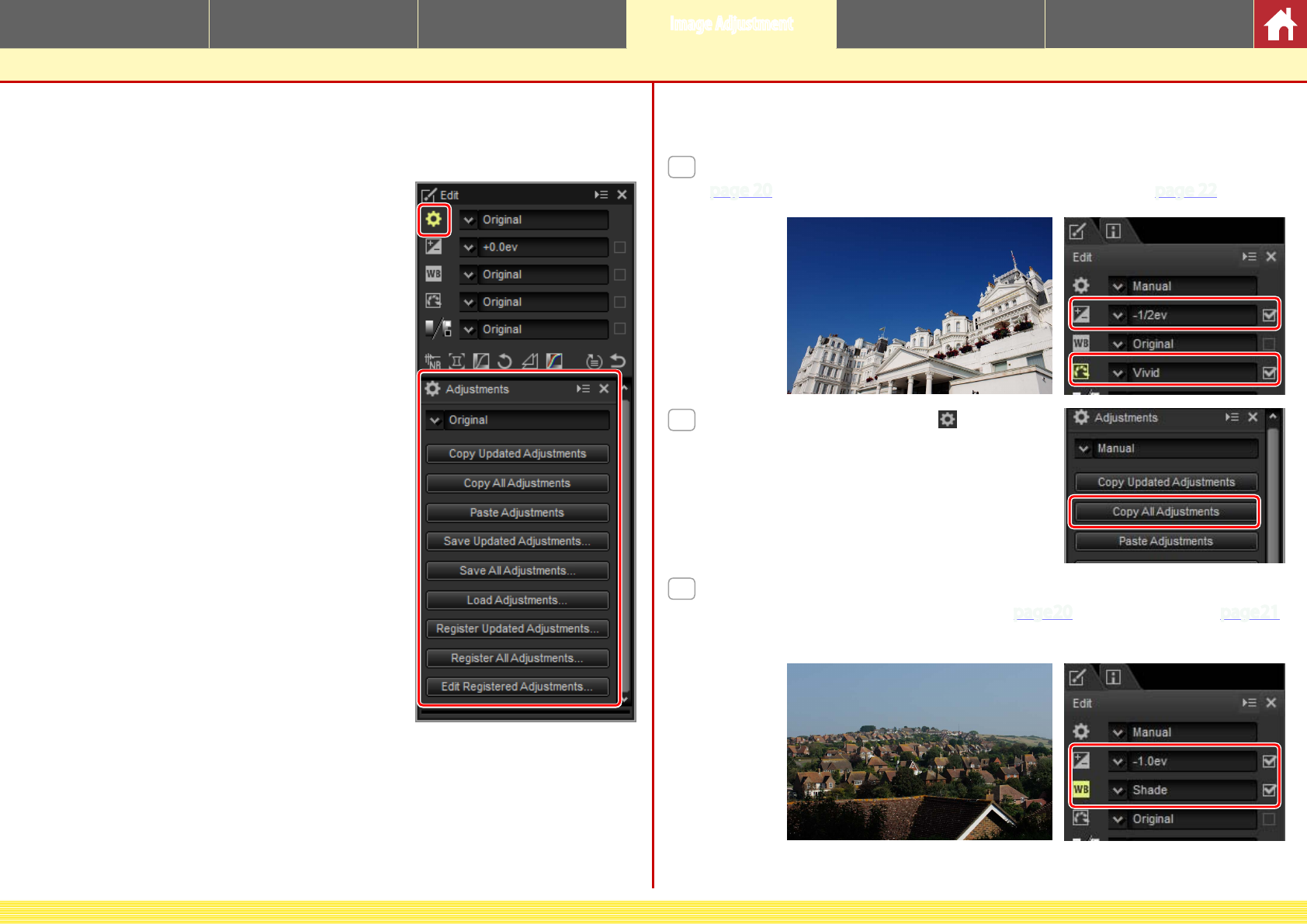Click the exposure compensation icon beside +0.0ev
The image size is (1307, 924).
[433, 247]
